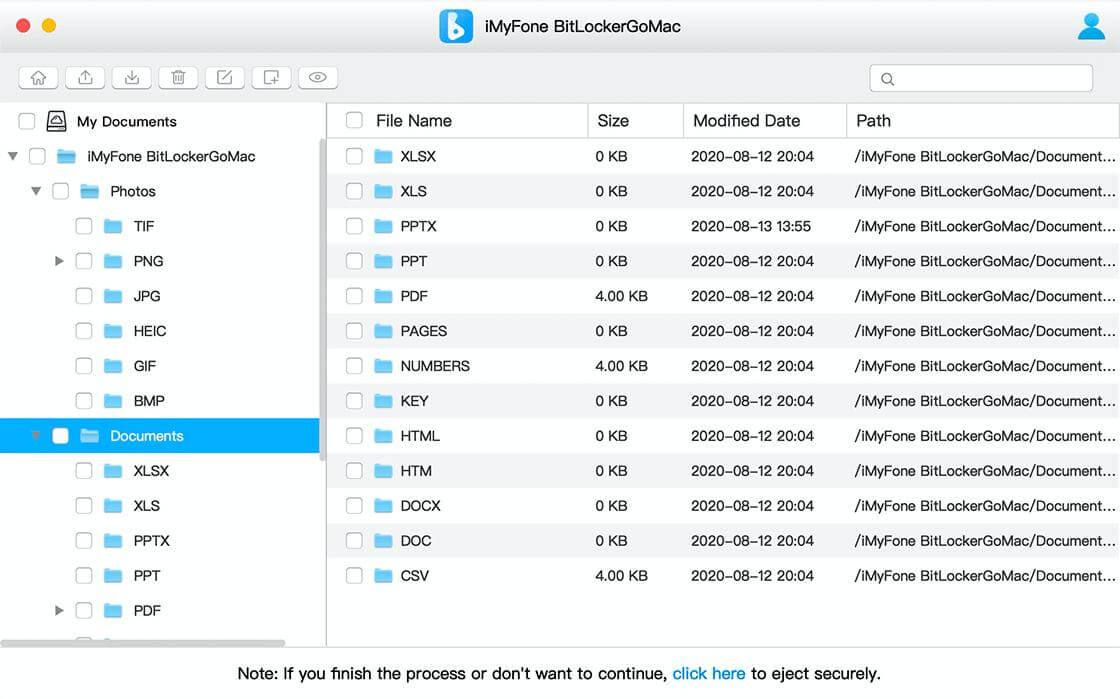
Task: Click the 0 KB size of DOCX
Action: tap(611, 506)
